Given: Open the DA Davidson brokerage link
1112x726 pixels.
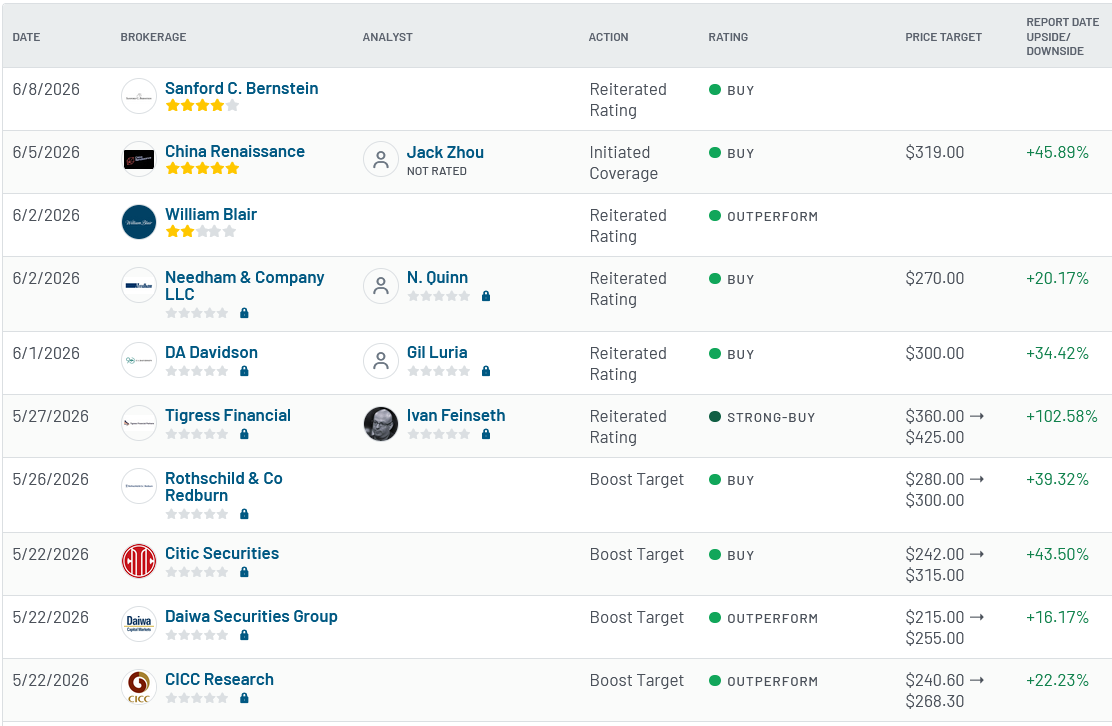Looking at the screenshot, I should pyautogui.click(x=211, y=352).
